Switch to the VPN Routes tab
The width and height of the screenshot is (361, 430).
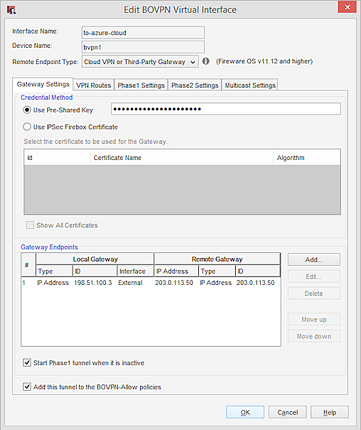[93, 85]
